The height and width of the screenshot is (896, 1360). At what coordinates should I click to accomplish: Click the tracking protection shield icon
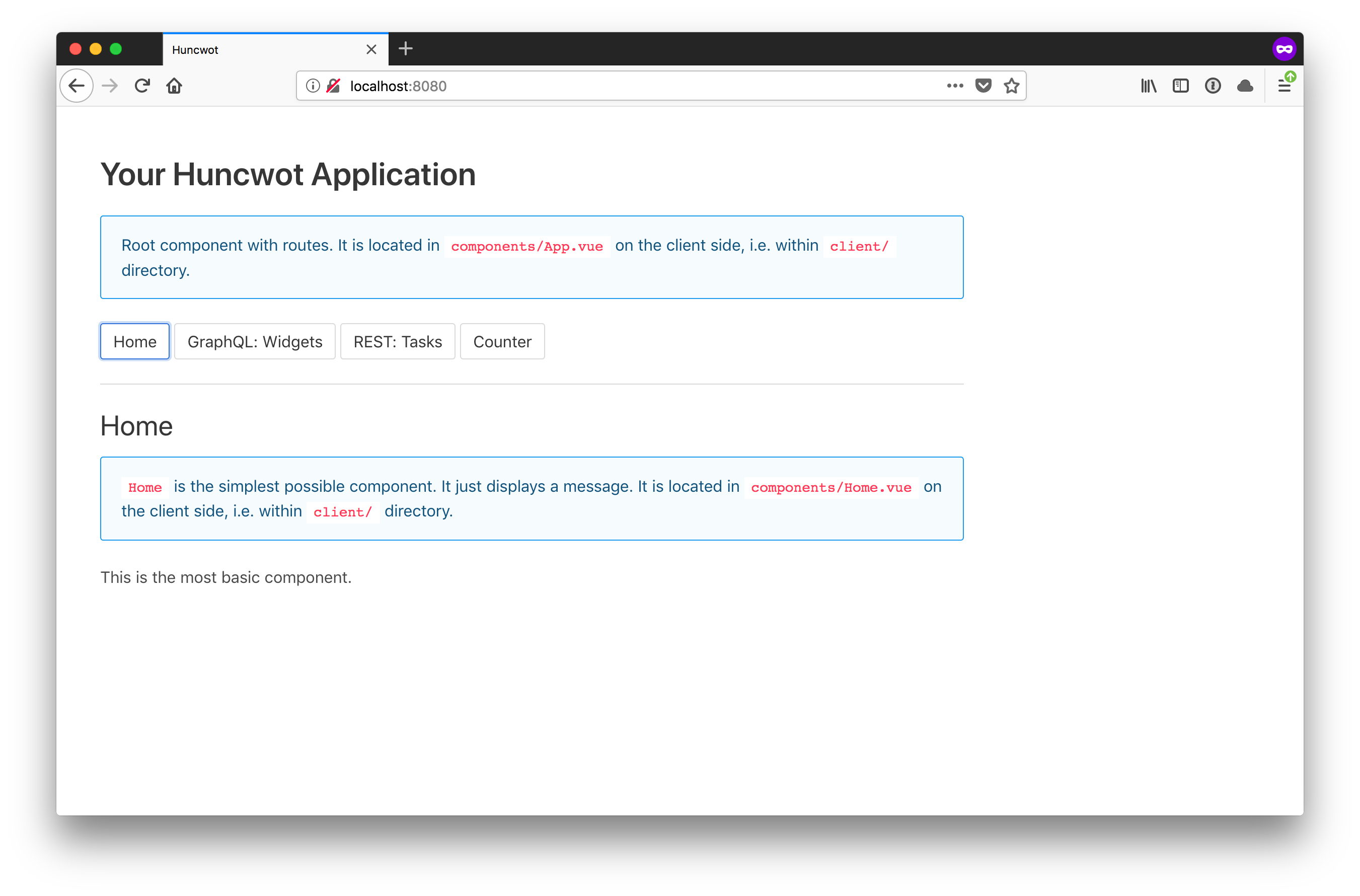click(333, 86)
